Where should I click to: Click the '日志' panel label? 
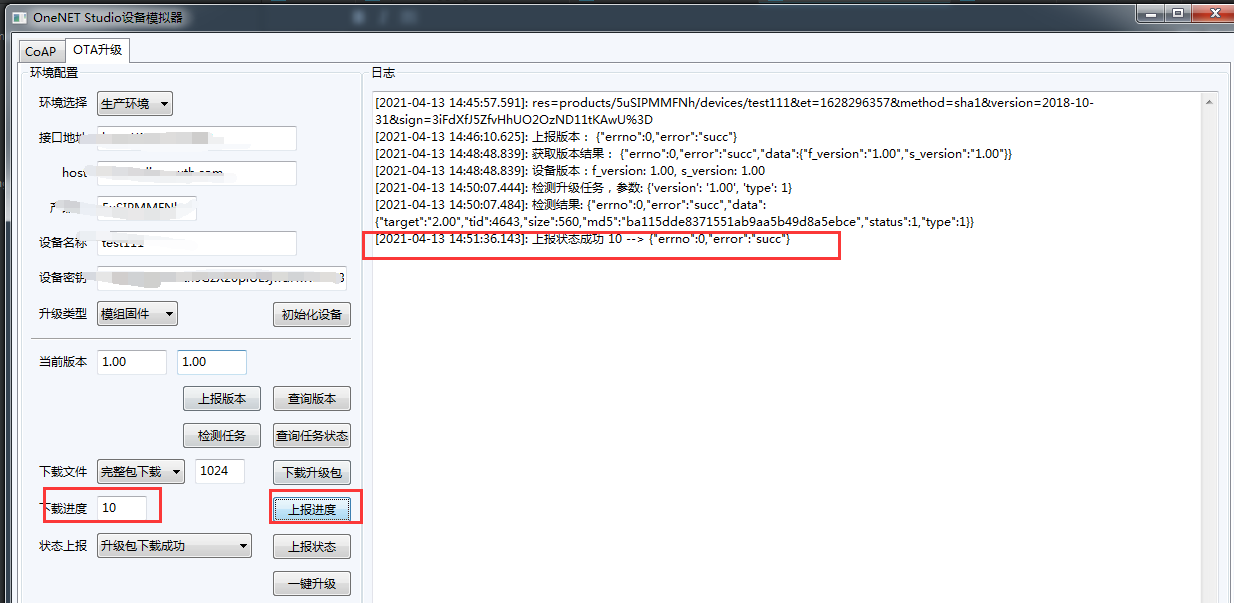(x=383, y=72)
